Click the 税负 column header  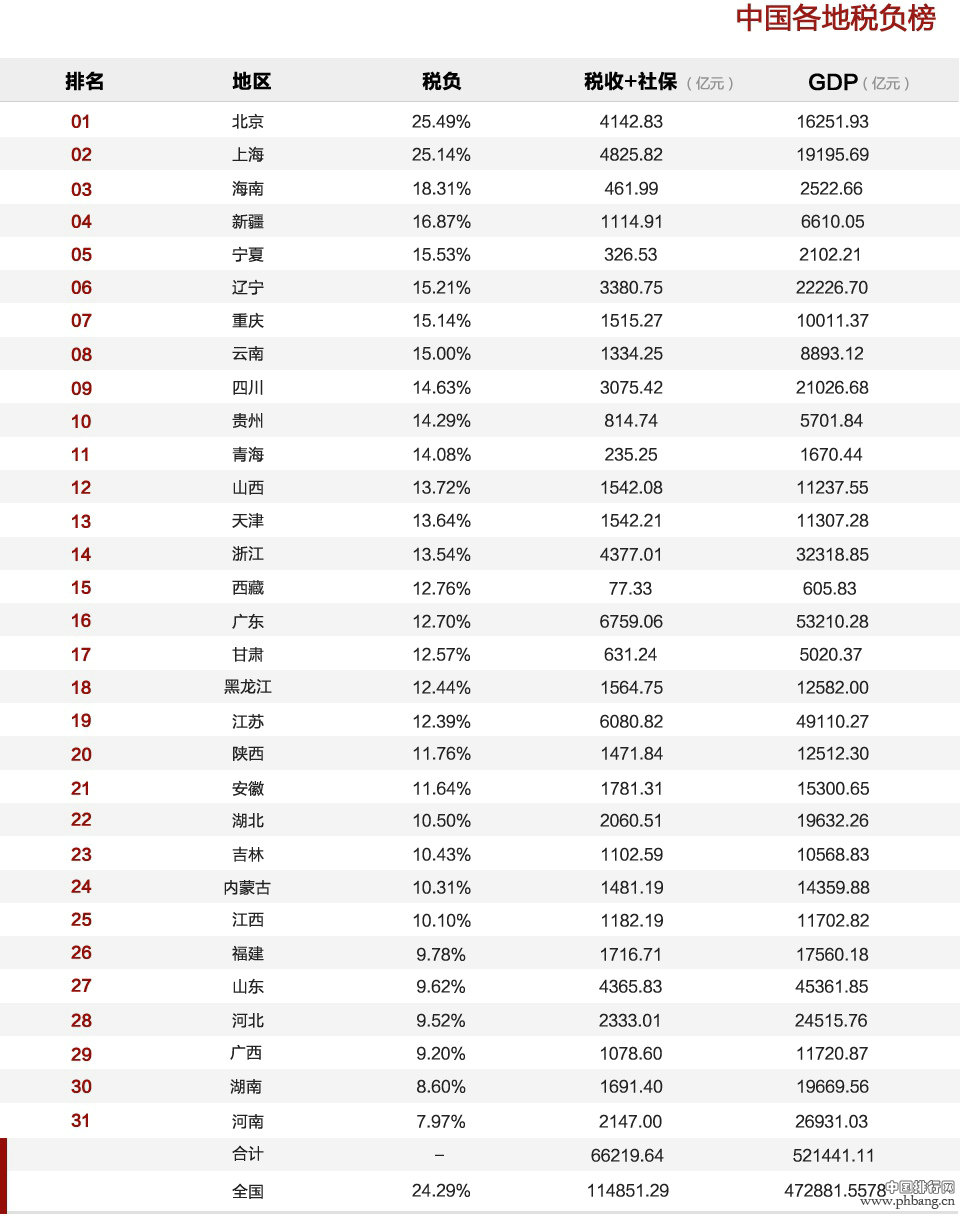(x=441, y=82)
